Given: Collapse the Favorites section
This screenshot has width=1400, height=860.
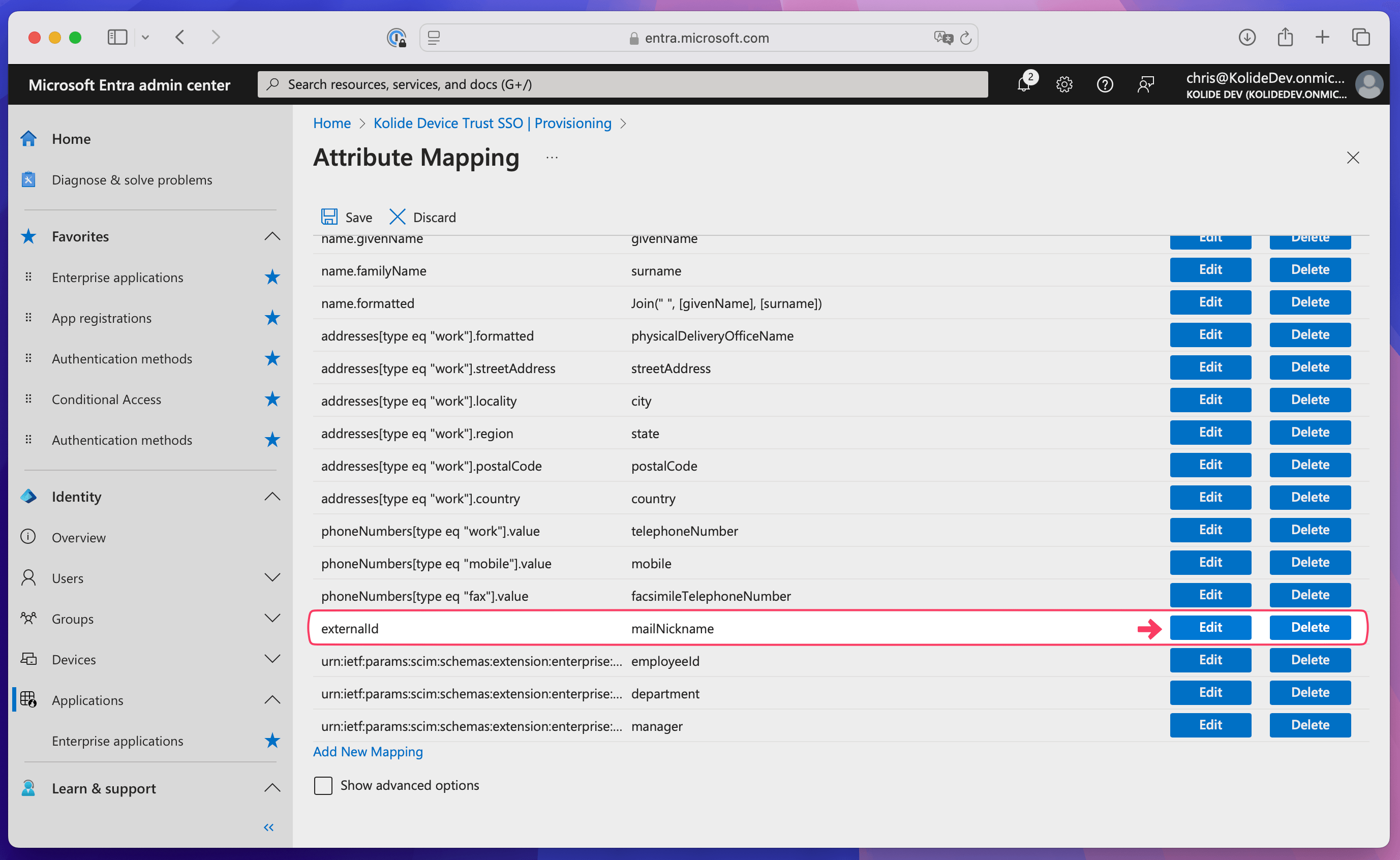Looking at the screenshot, I should pos(272,236).
